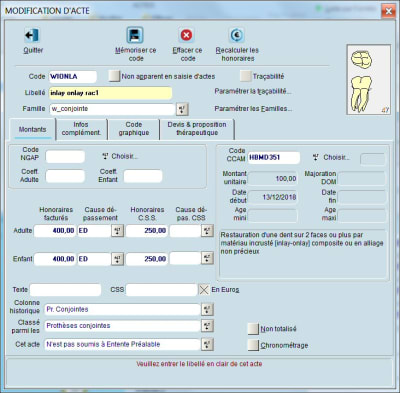Enable the Traçabilité checkbox
Image resolution: width=400 pixels, height=393 pixels.
[245, 76]
